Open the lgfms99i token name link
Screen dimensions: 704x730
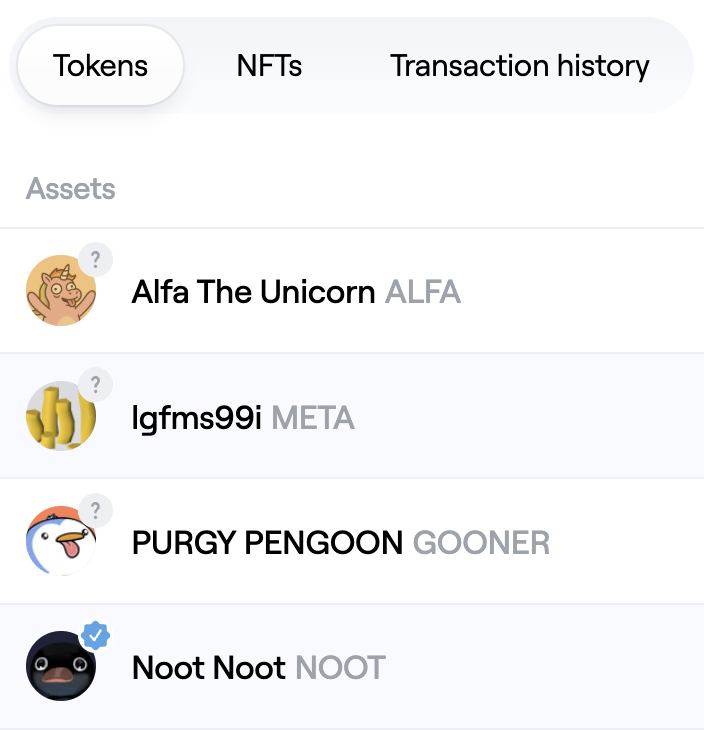(196, 417)
